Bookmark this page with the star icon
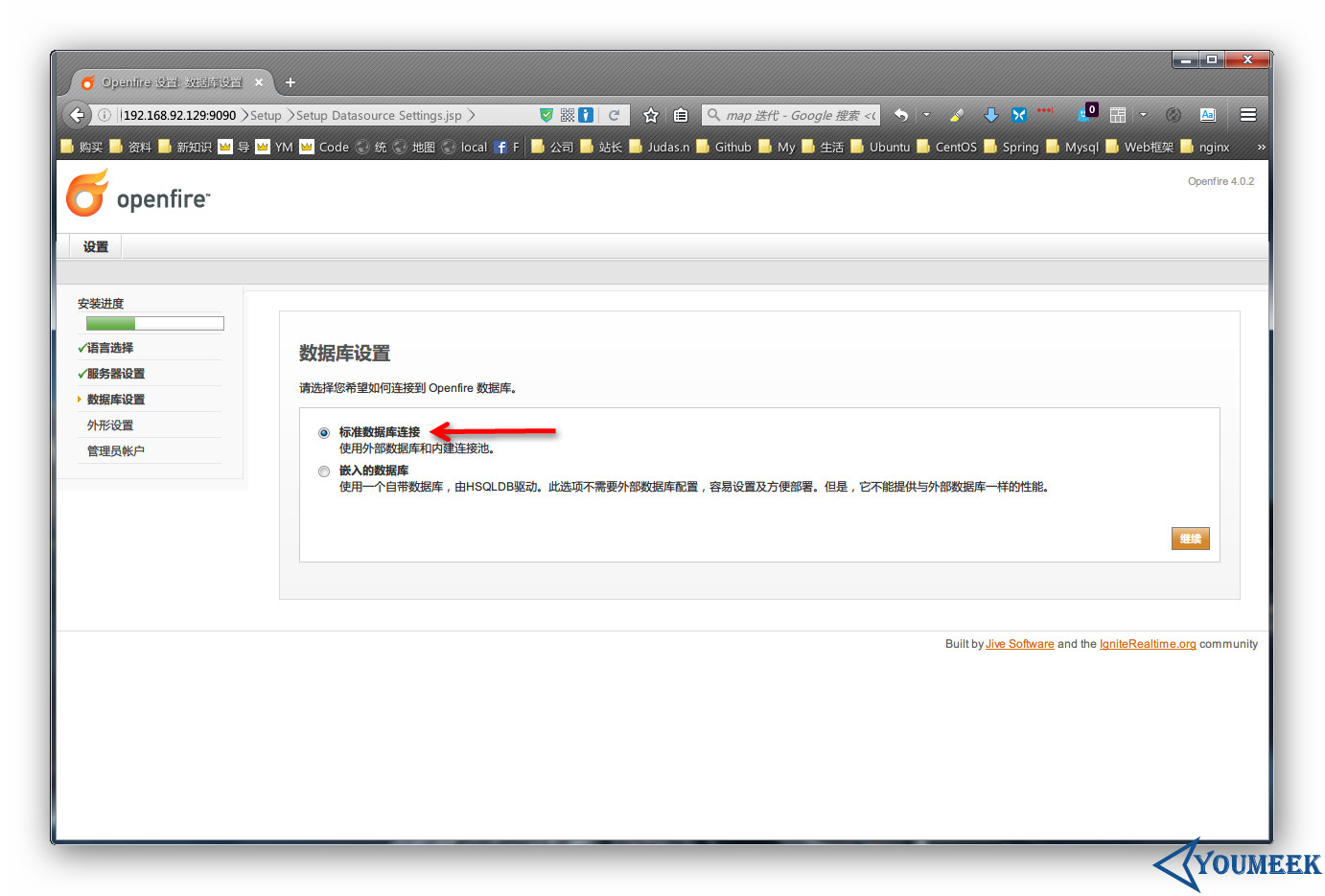This screenshot has width=1325, height=896. coord(651,115)
